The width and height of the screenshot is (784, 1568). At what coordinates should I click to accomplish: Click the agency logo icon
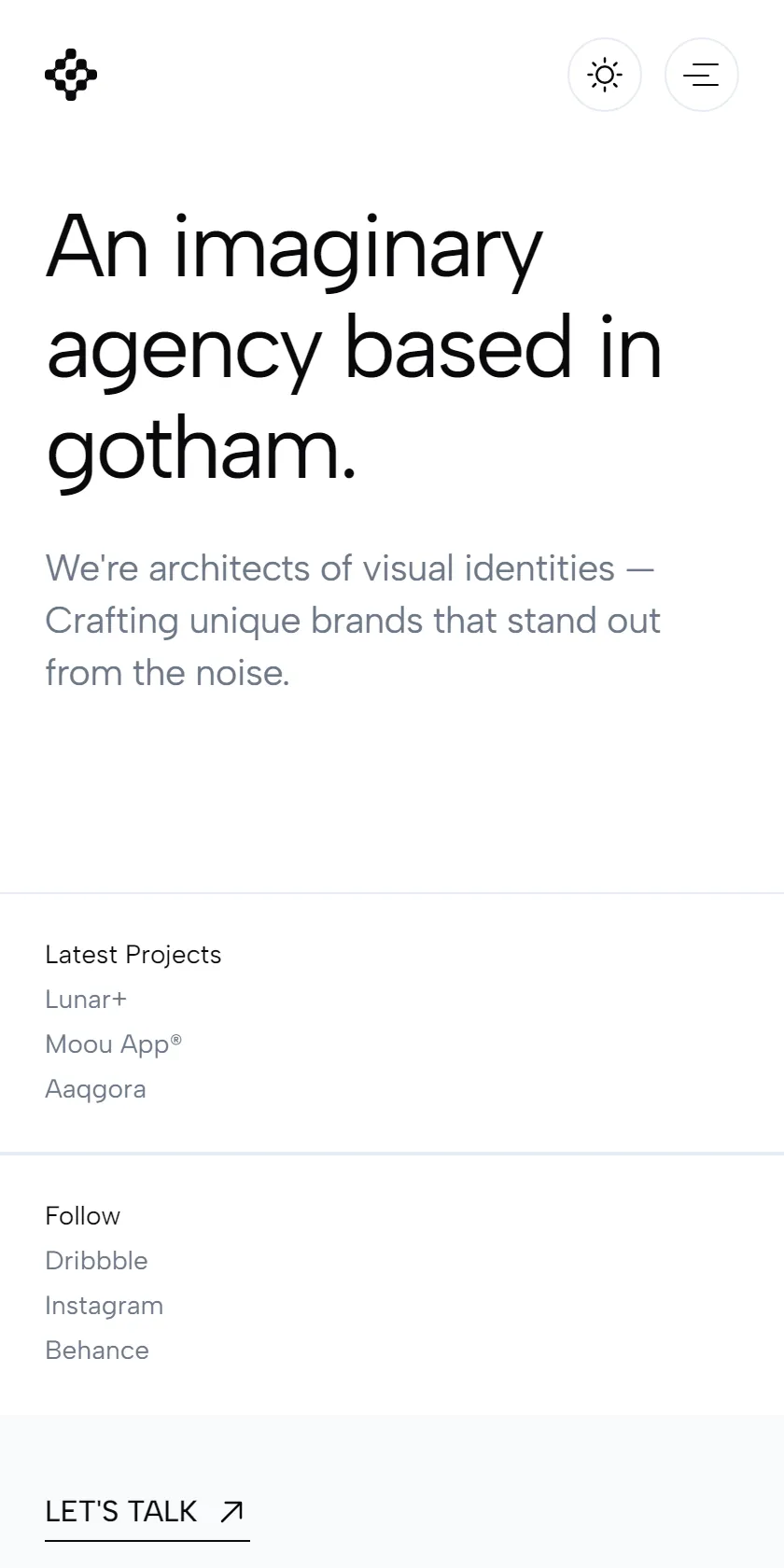point(71,75)
